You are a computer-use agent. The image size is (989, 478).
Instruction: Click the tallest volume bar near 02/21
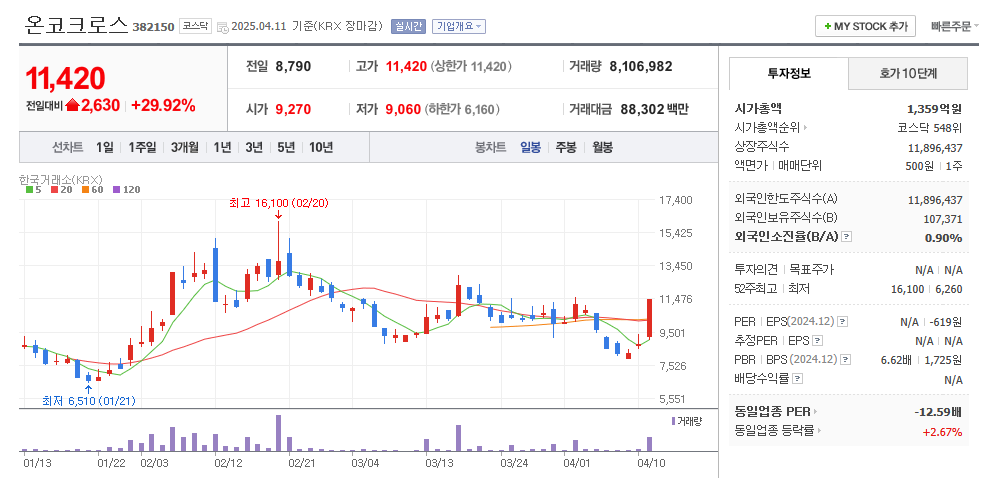coord(278,433)
